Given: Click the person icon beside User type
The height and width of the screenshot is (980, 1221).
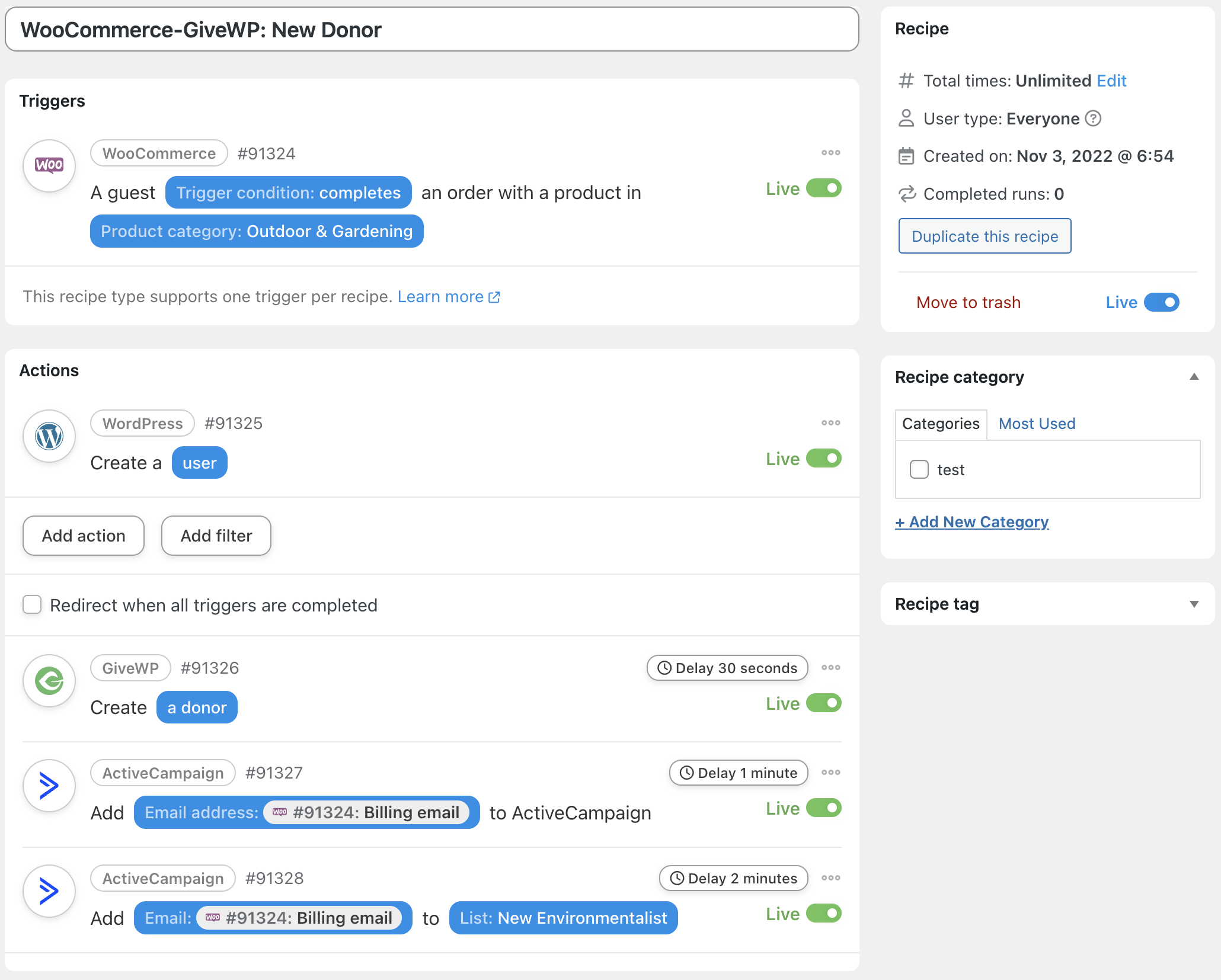Looking at the screenshot, I should click(906, 119).
